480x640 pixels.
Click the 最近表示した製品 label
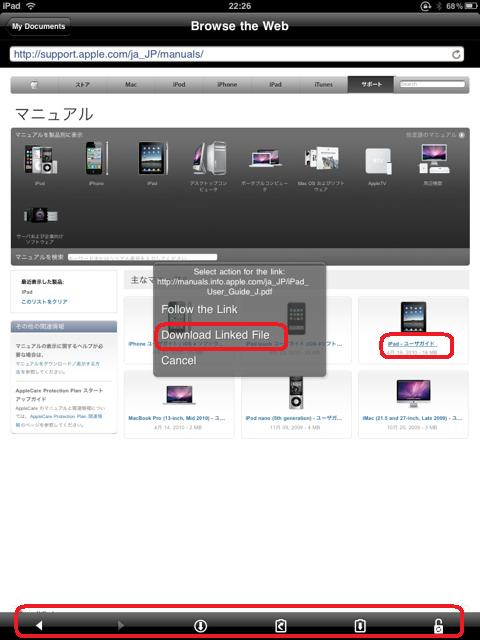[x=42, y=282]
